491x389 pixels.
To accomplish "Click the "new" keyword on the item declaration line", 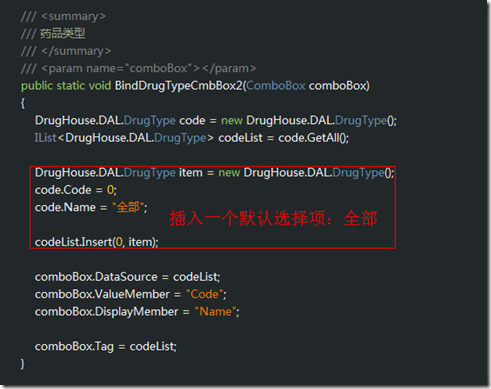I will click(x=229, y=173).
